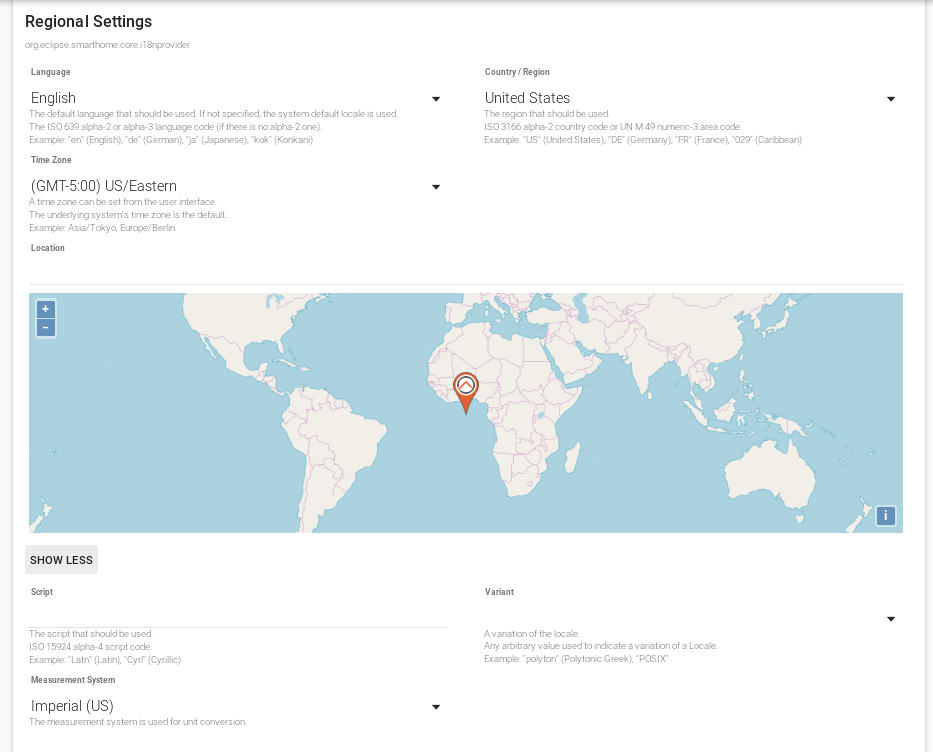
Task: Expand the empty Variant dropdown
Action: [690, 618]
